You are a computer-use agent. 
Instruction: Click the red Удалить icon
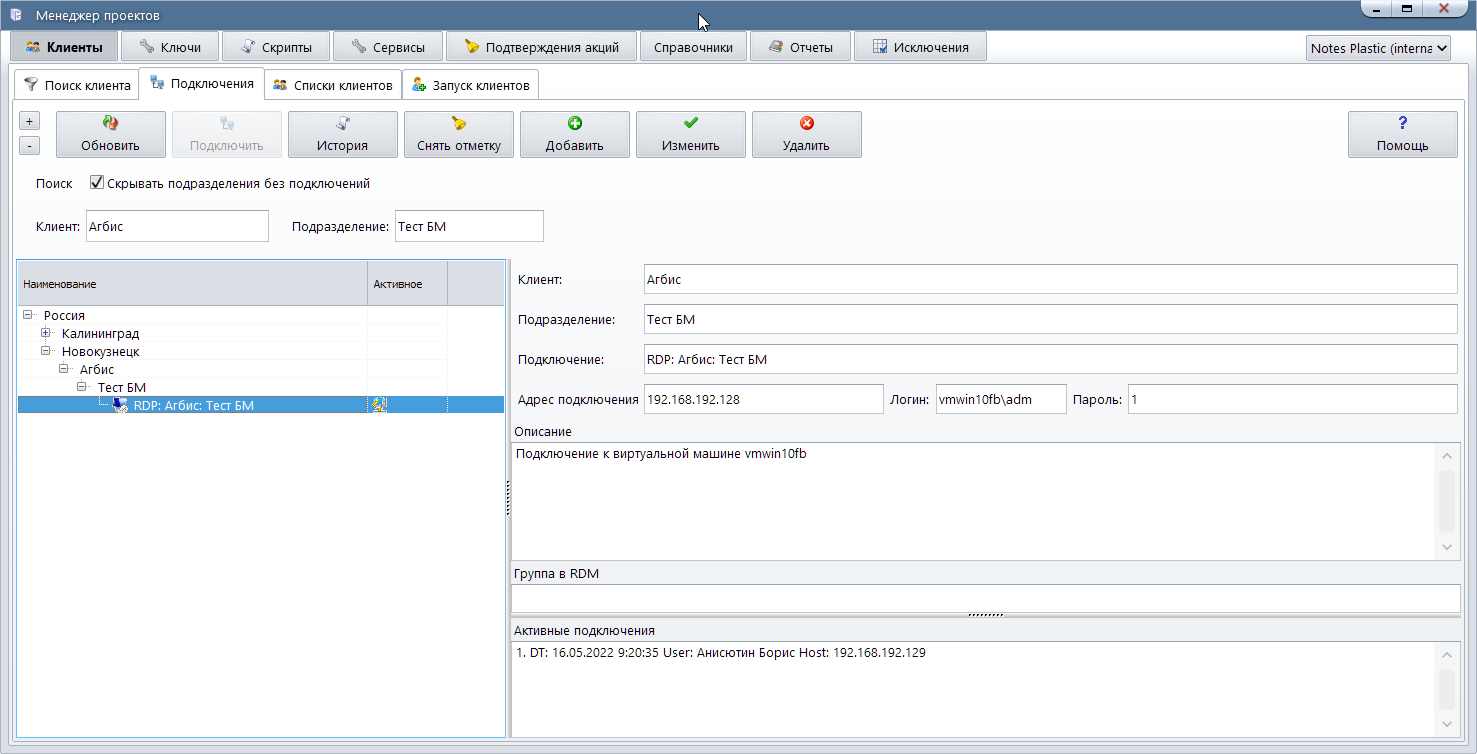[806, 124]
